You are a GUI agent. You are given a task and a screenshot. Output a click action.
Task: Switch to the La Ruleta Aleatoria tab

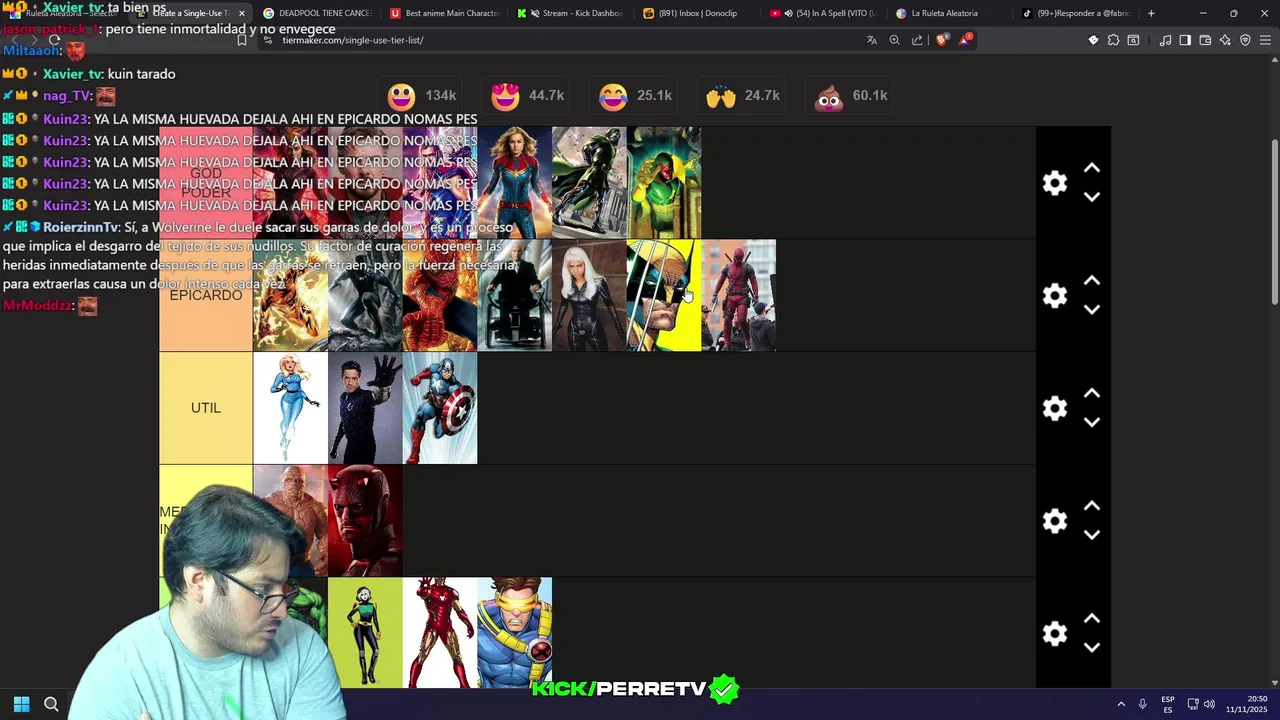950,13
